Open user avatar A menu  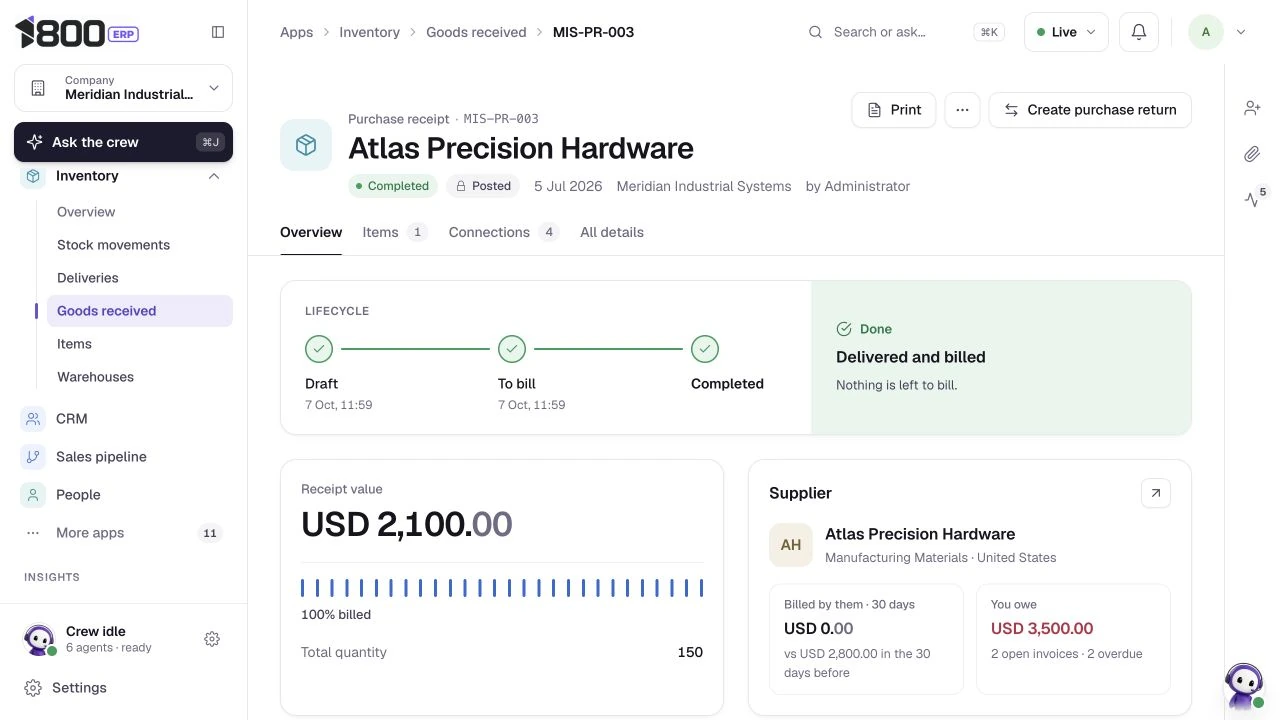[1205, 32]
